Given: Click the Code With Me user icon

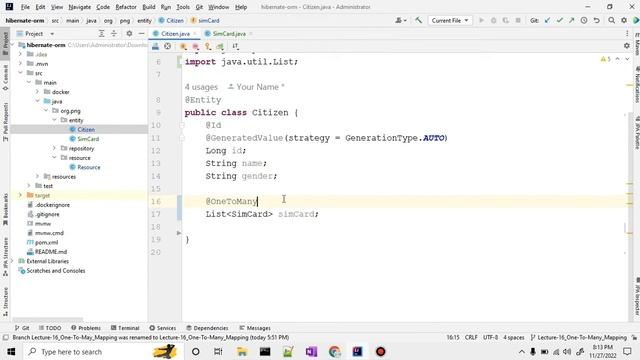Looking at the screenshot, I should tap(400, 20).
